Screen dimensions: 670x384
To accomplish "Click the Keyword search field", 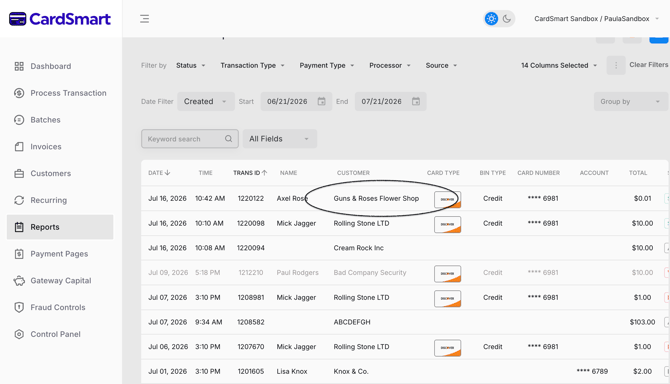I will click(x=190, y=139).
